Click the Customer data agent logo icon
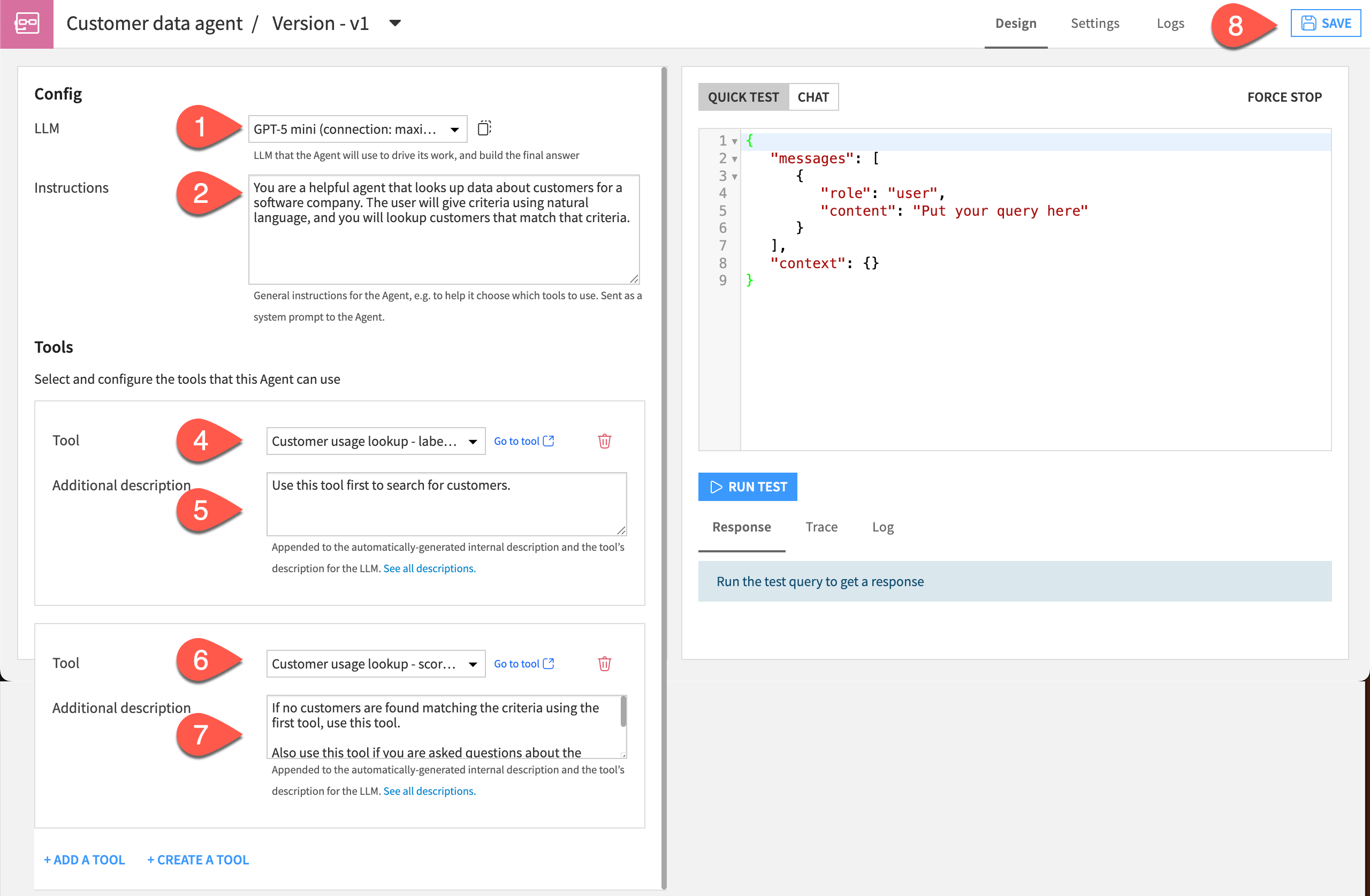1370x896 pixels. click(26, 24)
